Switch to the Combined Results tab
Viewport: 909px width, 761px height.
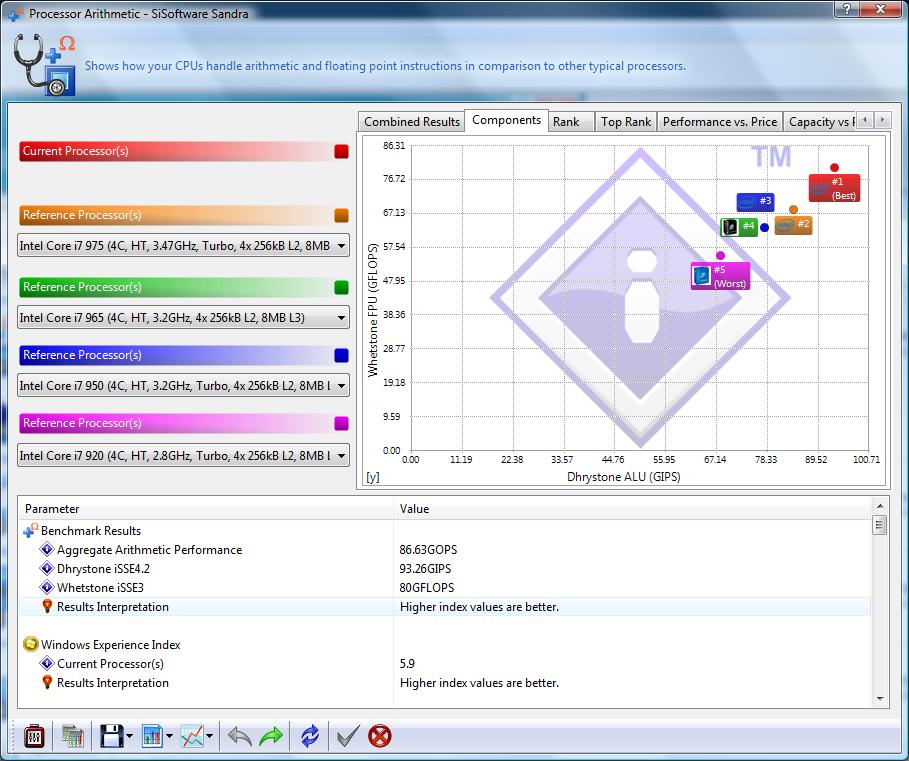pos(412,122)
